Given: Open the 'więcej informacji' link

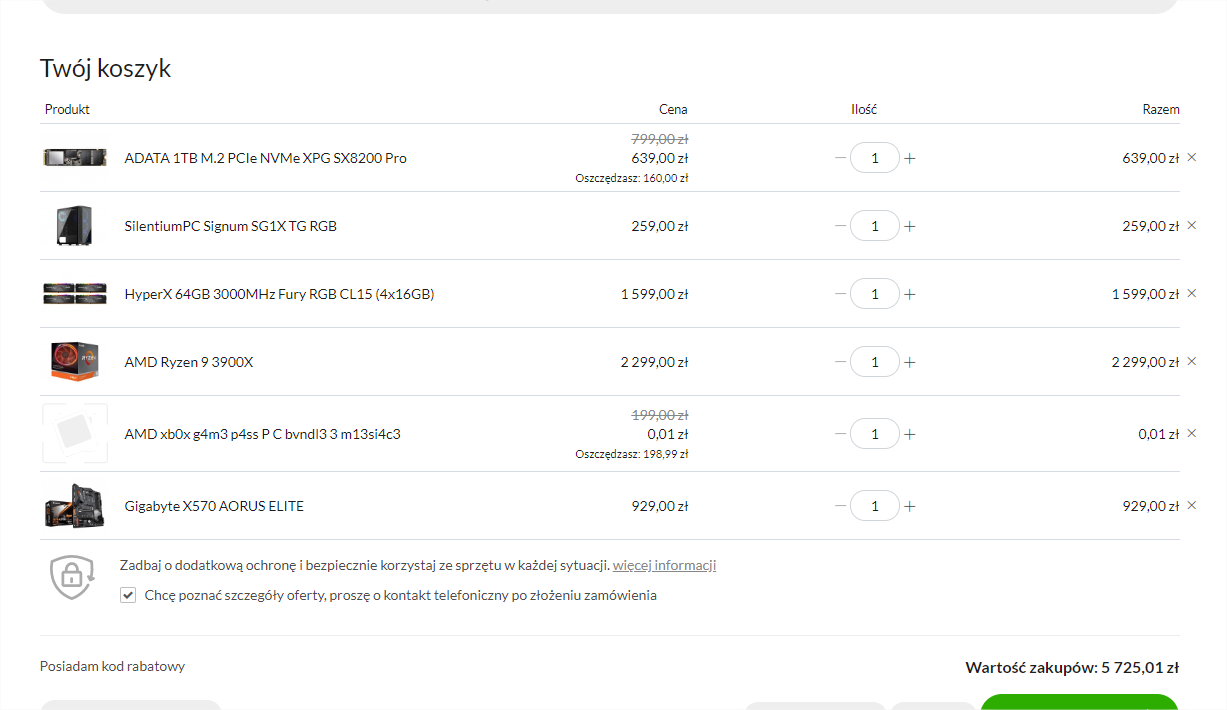Looking at the screenshot, I should 664,565.
